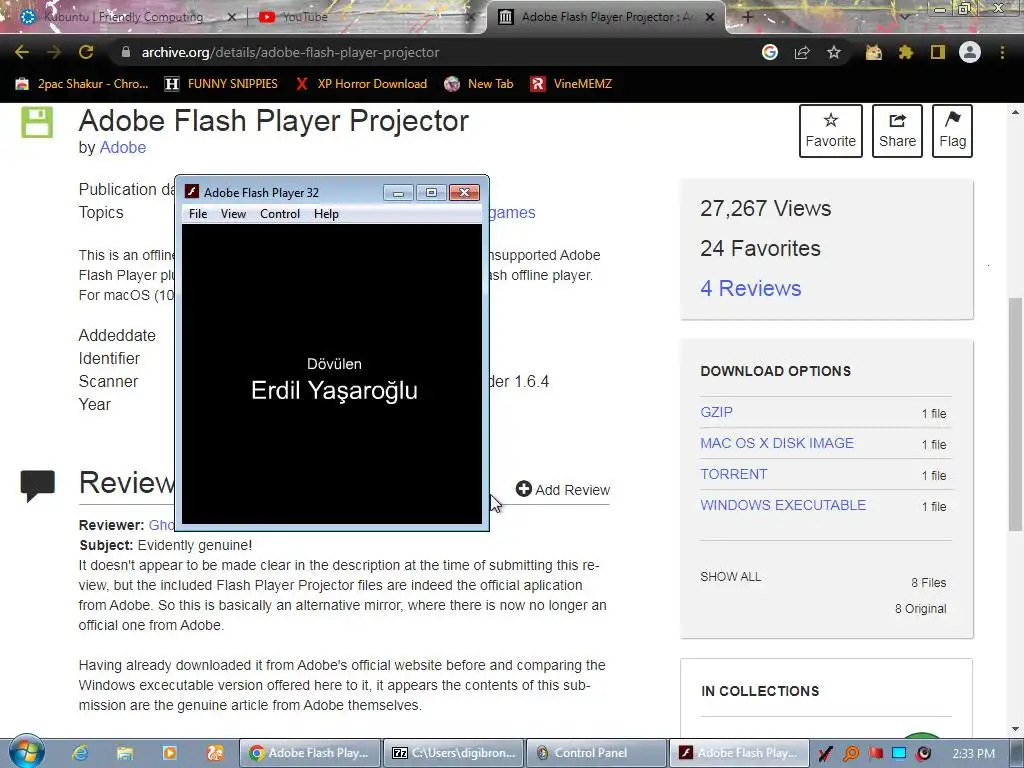Click the games topic link
Image resolution: width=1024 pixels, height=768 pixels.
point(512,212)
